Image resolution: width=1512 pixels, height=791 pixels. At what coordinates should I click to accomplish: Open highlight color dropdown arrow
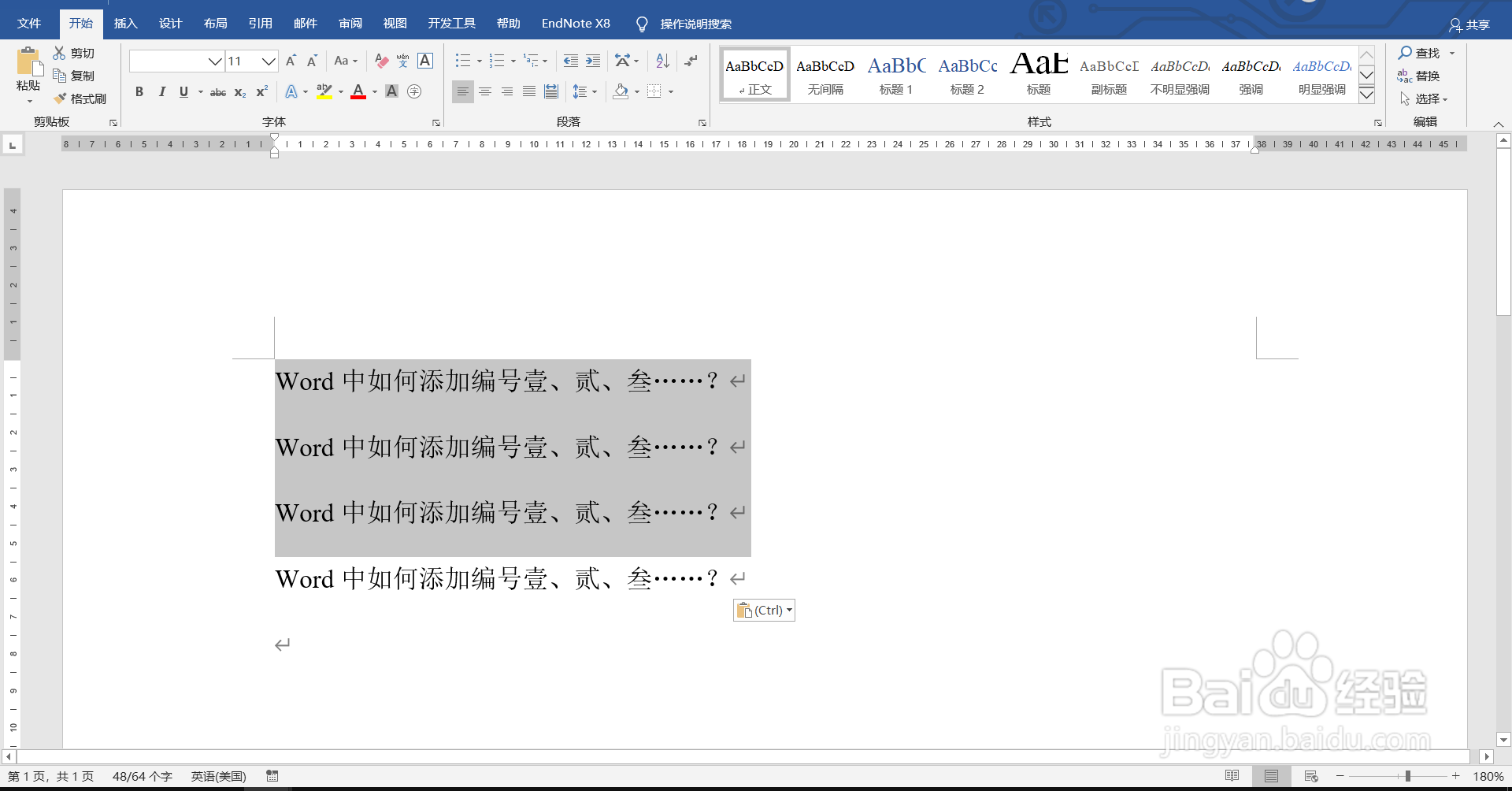coord(341,92)
